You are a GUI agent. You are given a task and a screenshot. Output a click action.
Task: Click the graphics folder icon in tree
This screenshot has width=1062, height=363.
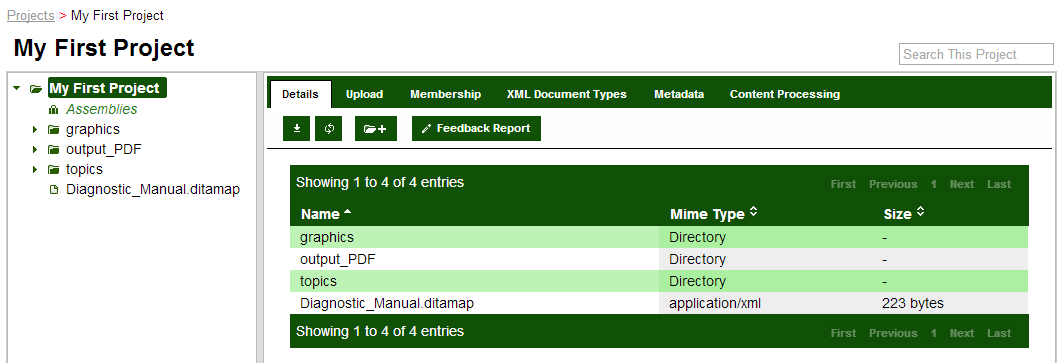click(54, 129)
